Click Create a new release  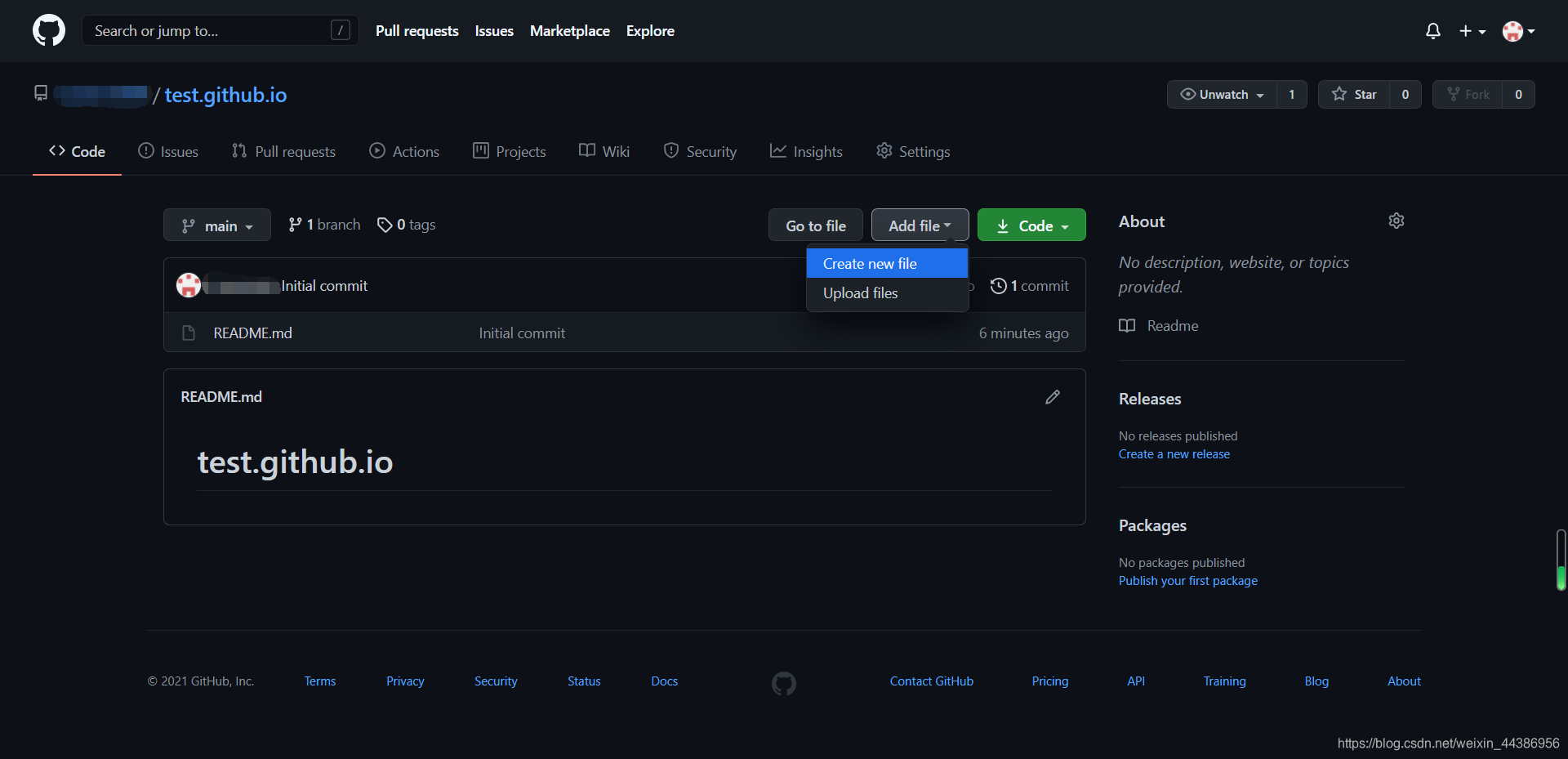coord(1174,454)
